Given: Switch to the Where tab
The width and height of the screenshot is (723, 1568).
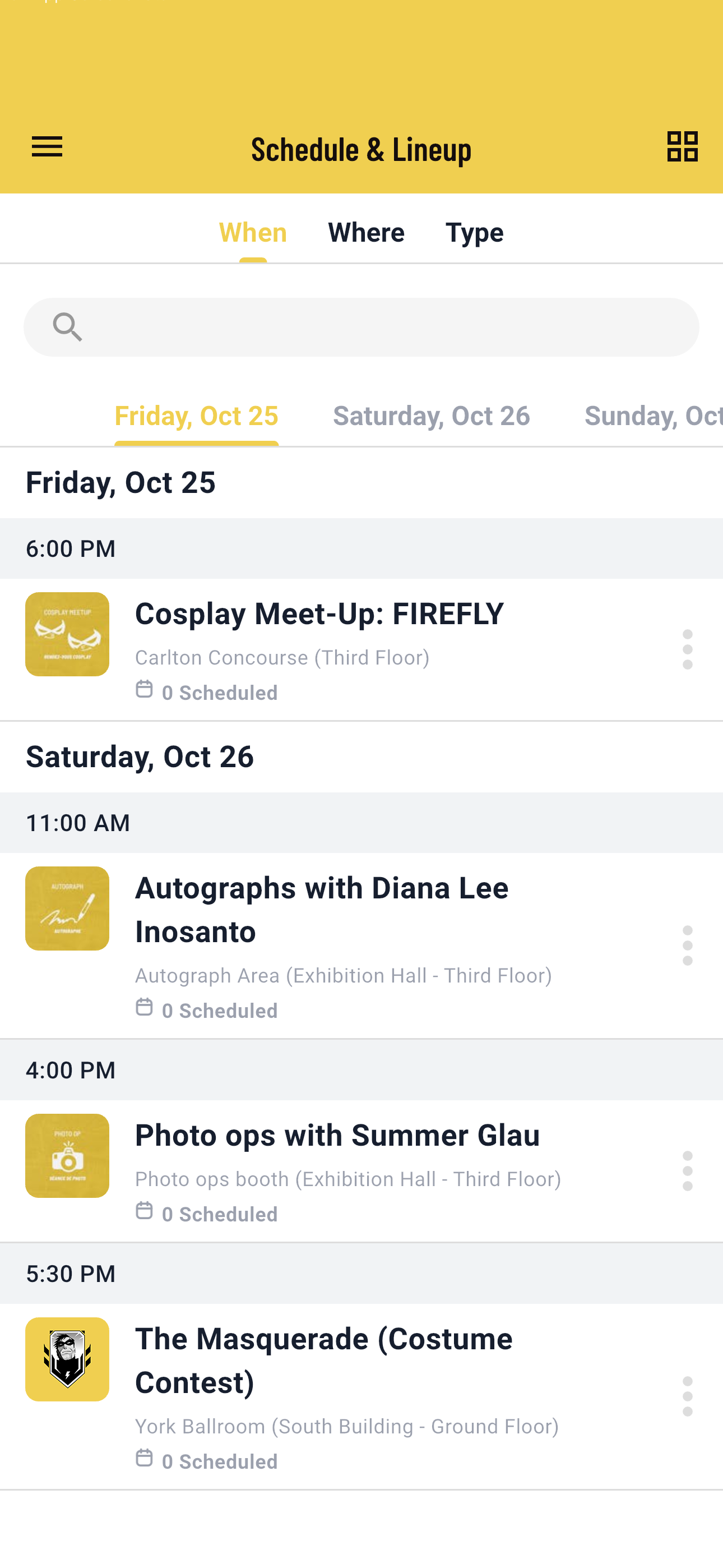Looking at the screenshot, I should 366,233.
